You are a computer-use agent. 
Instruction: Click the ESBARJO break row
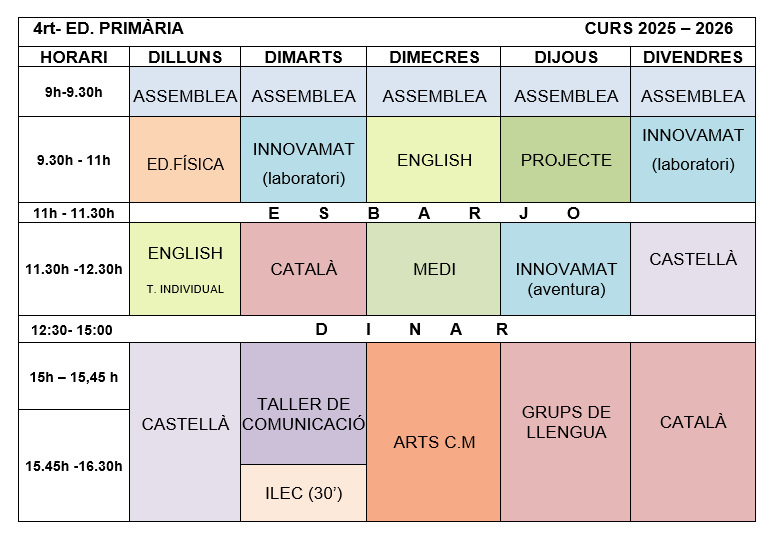click(x=438, y=212)
